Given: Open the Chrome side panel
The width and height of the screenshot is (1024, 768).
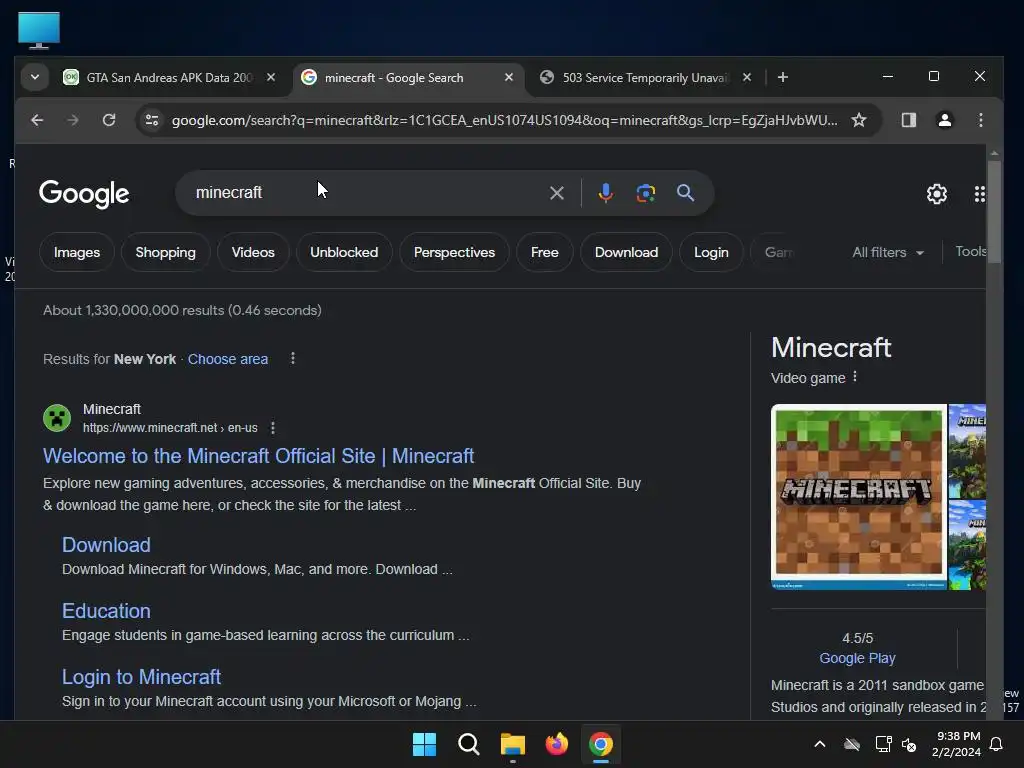Looking at the screenshot, I should (908, 120).
